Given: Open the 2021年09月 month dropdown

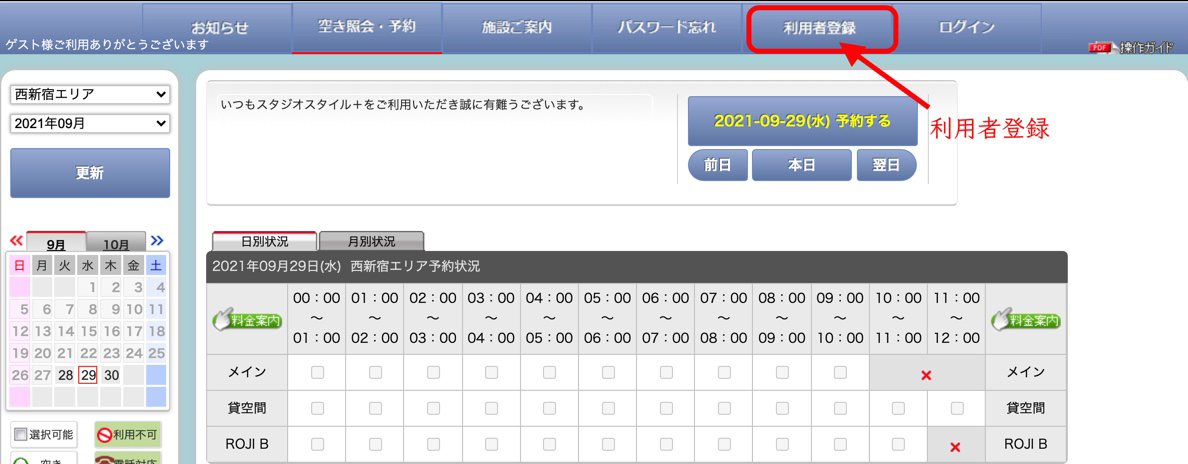Looking at the screenshot, I should click(90, 123).
